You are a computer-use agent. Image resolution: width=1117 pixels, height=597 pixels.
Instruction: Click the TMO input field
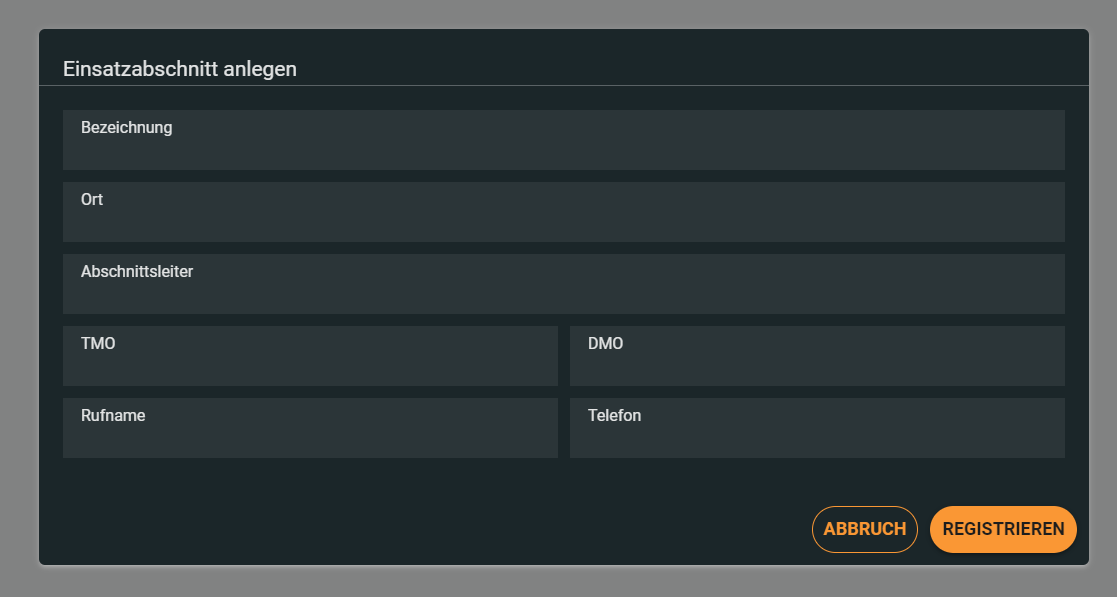310,364
